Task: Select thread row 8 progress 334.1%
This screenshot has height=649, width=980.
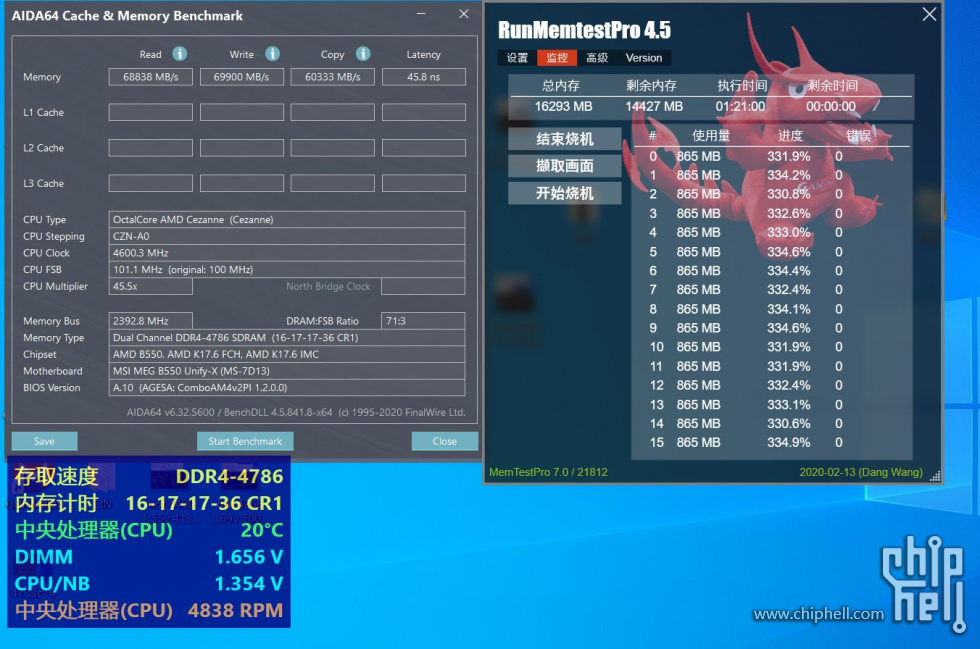Action: pyautogui.click(x=789, y=309)
